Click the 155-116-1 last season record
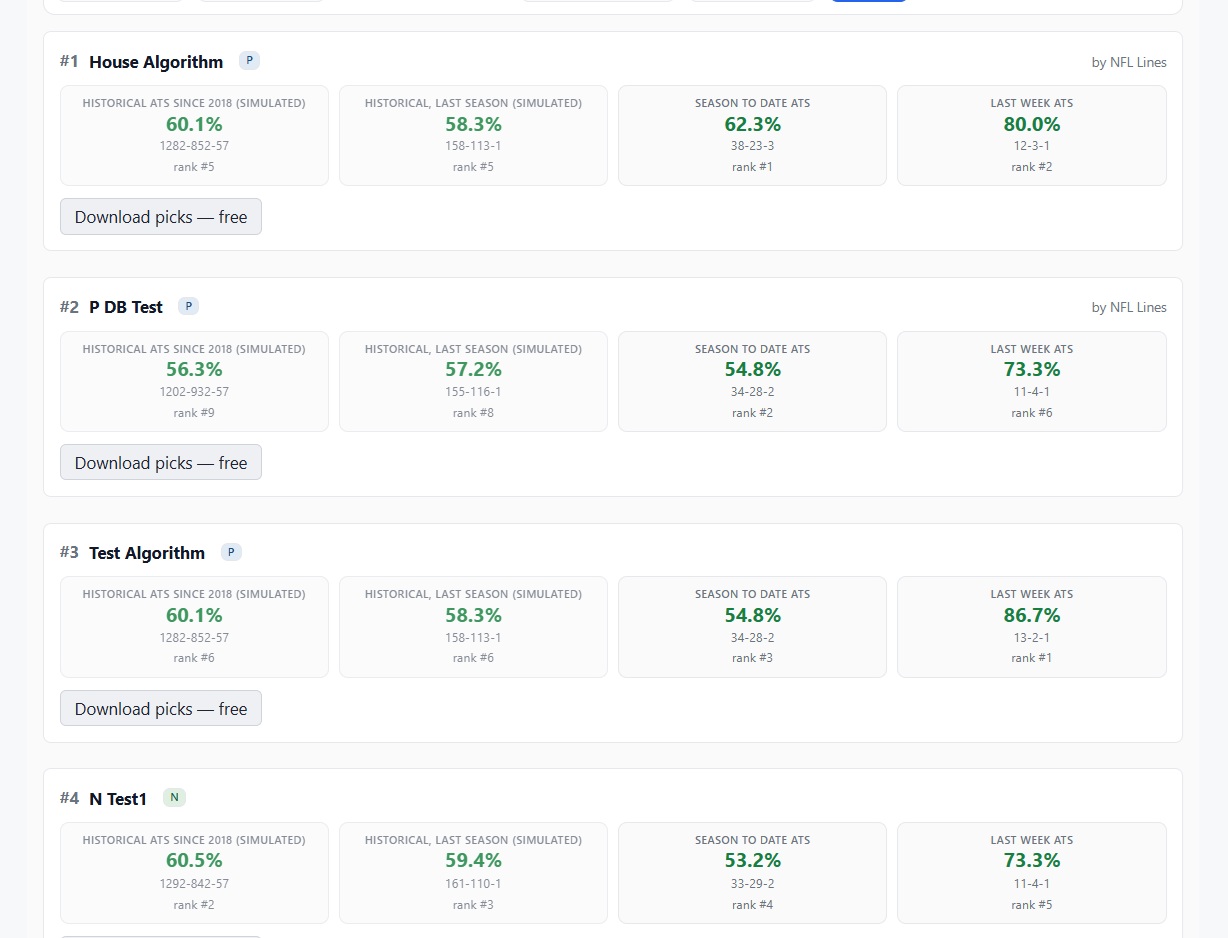The height and width of the screenshot is (938, 1228). [473, 392]
